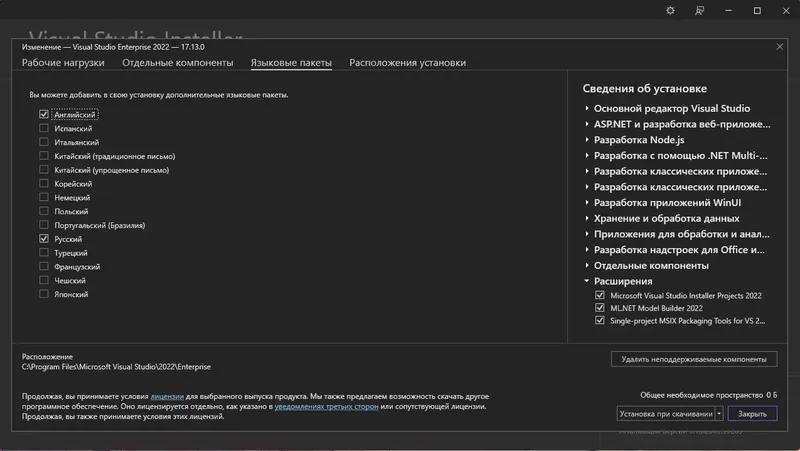This screenshot has width=800, height=451.
Task: Close the modify dialog with X icon
Action: (779, 46)
